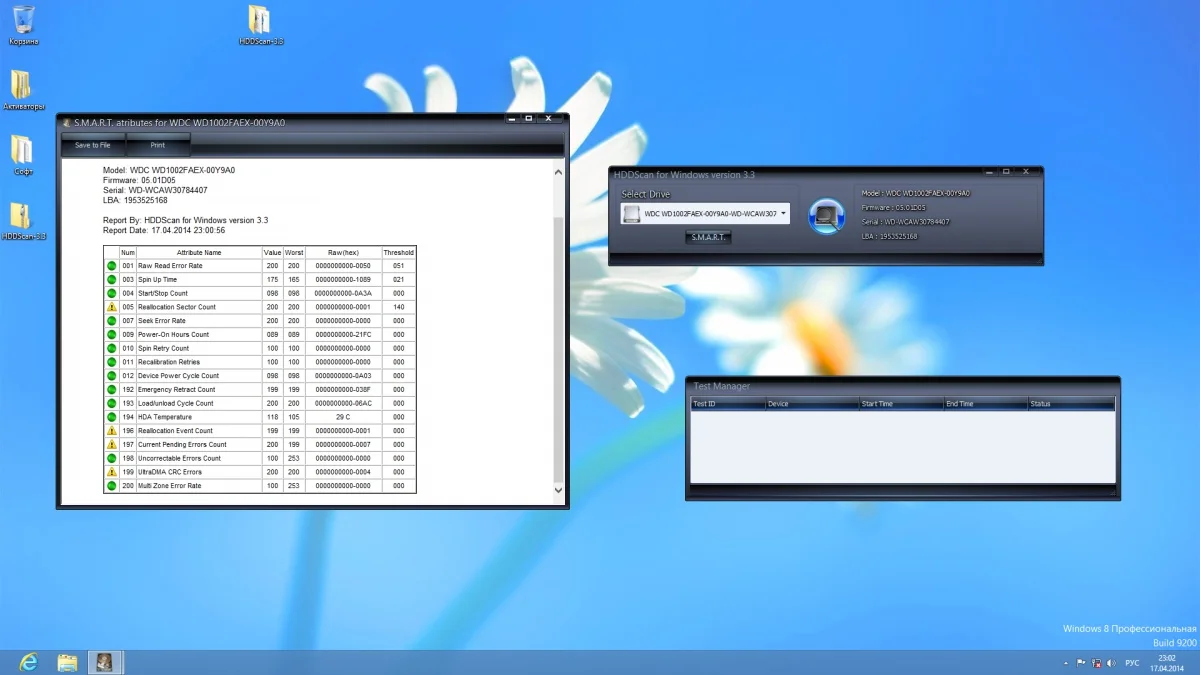Image resolution: width=1200 pixels, height=675 pixels.
Task: Click the Attribute Name table header
Action: point(199,253)
